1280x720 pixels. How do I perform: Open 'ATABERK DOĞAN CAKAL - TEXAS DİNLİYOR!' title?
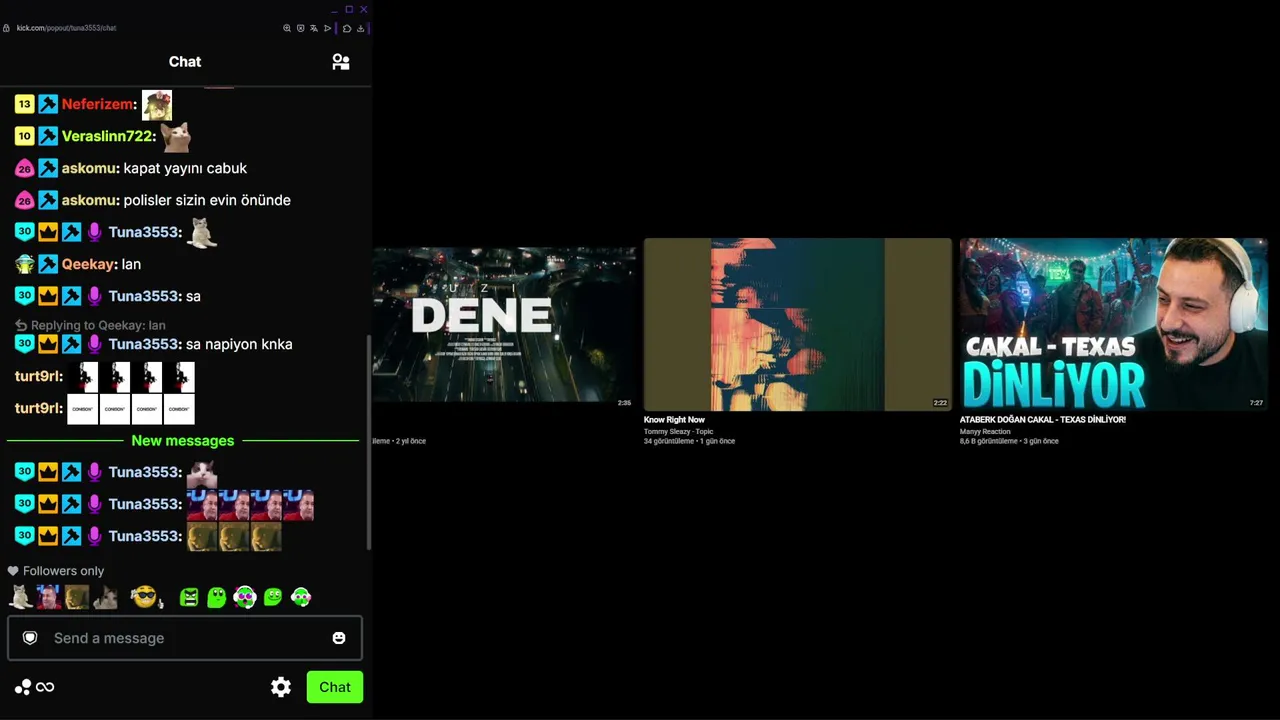pyautogui.click(x=1043, y=420)
